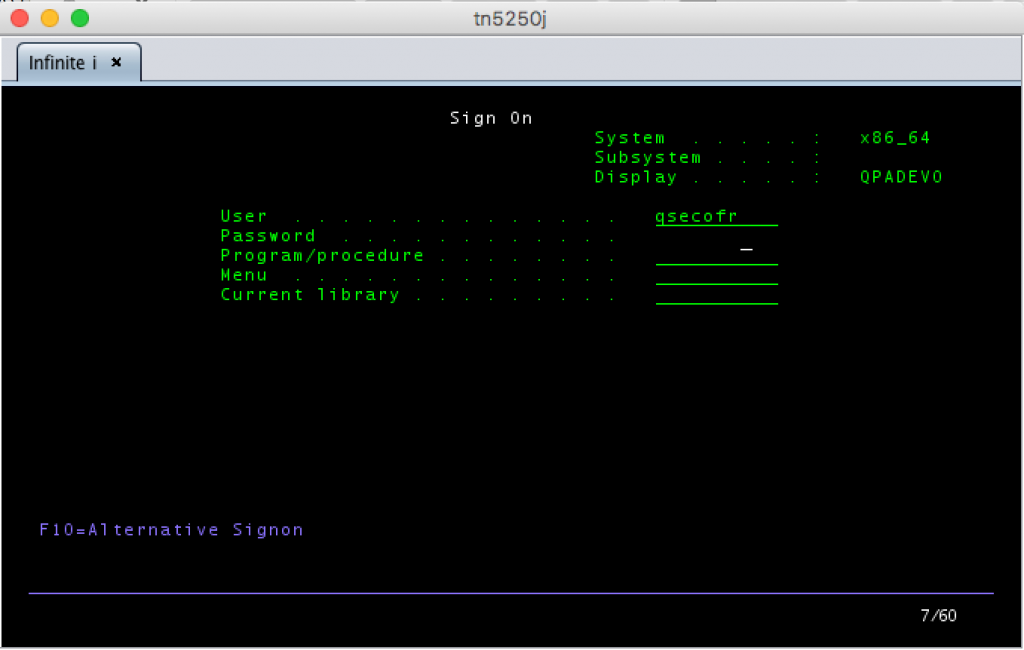The height and width of the screenshot is (650, 1024).
Task: Click the User label text
Action: click(244, 217)
